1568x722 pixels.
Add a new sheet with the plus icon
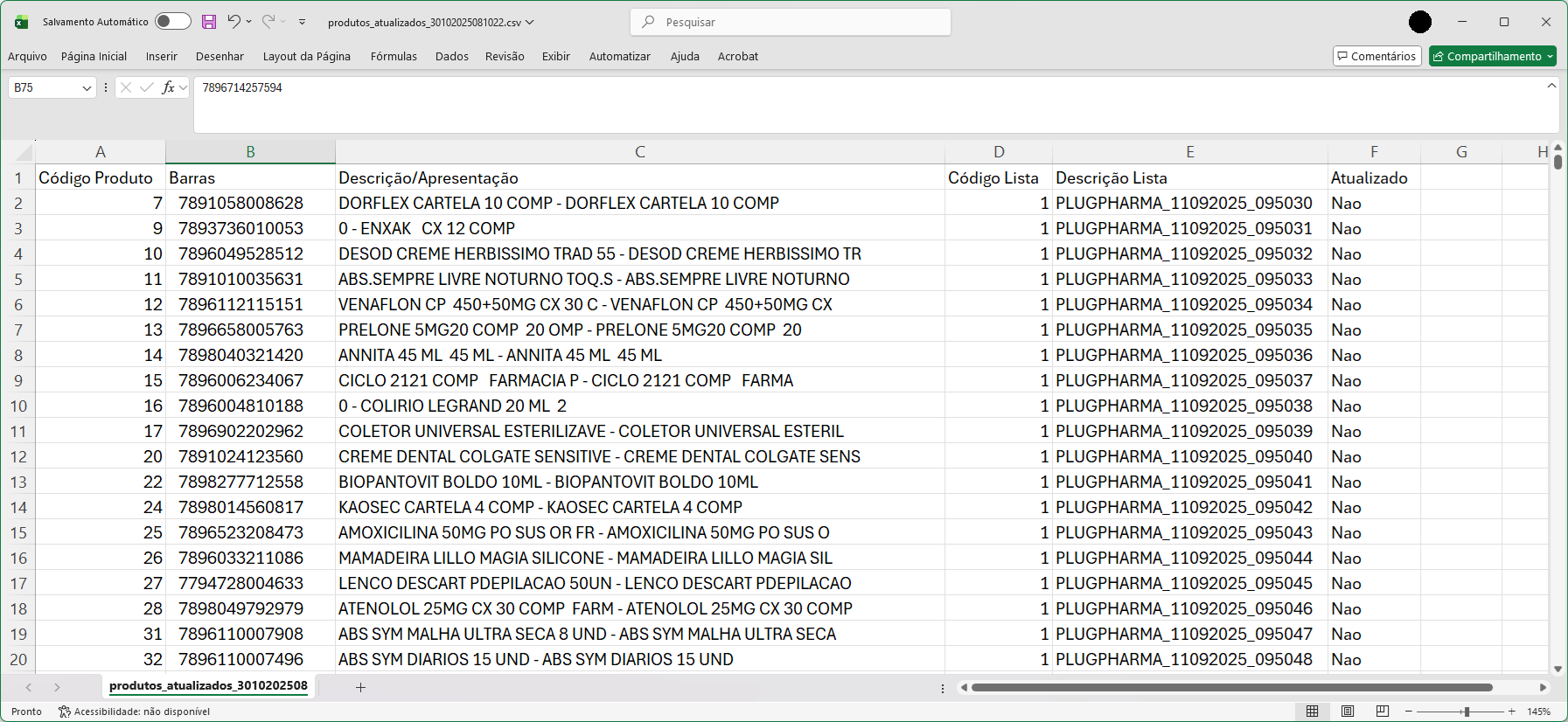tap(360, 687)
